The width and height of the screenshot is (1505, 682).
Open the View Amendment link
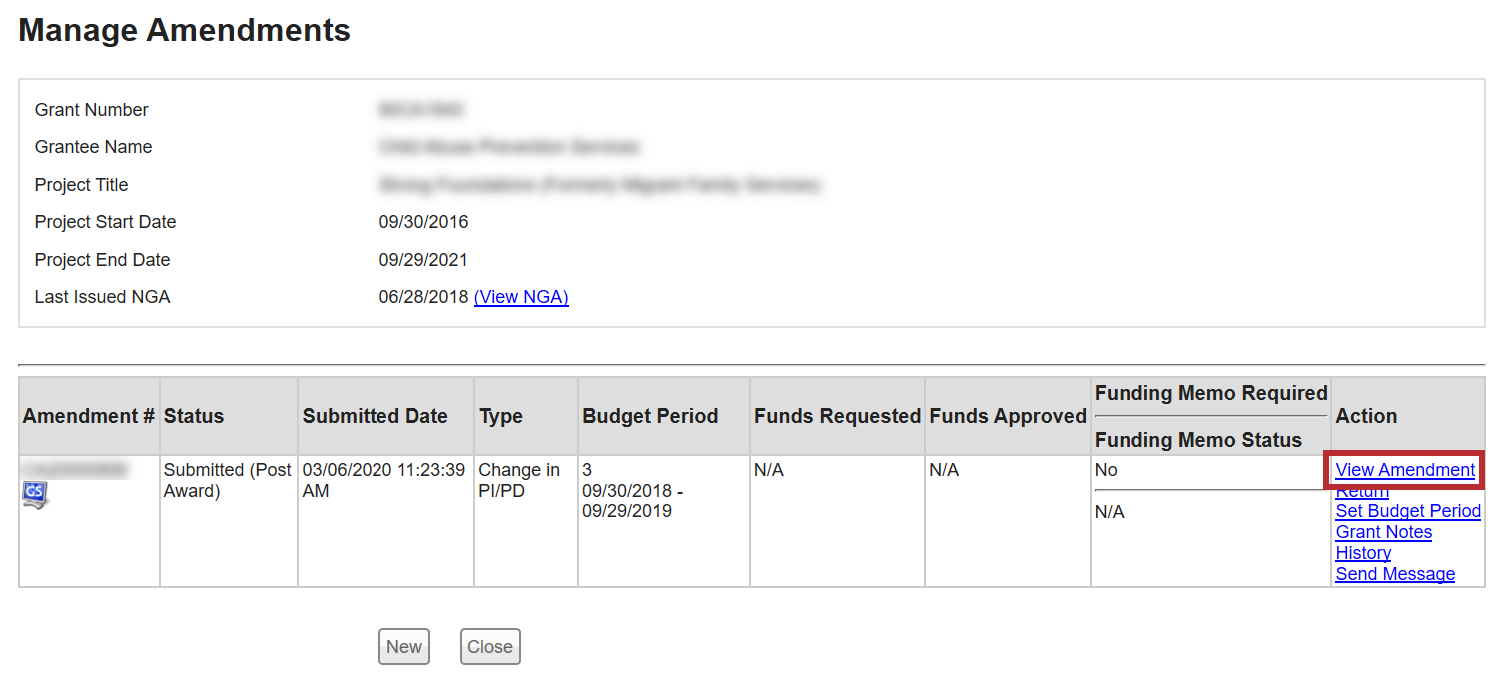click(x=1404, y=470)
